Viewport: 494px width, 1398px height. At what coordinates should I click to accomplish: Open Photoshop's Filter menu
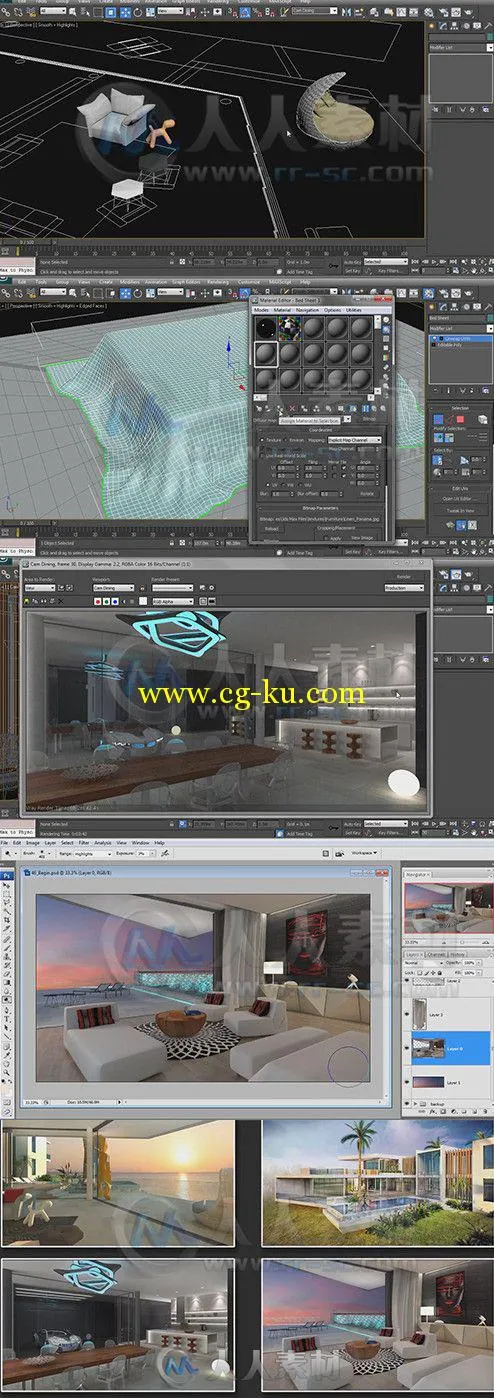click(x=85, y=843)
